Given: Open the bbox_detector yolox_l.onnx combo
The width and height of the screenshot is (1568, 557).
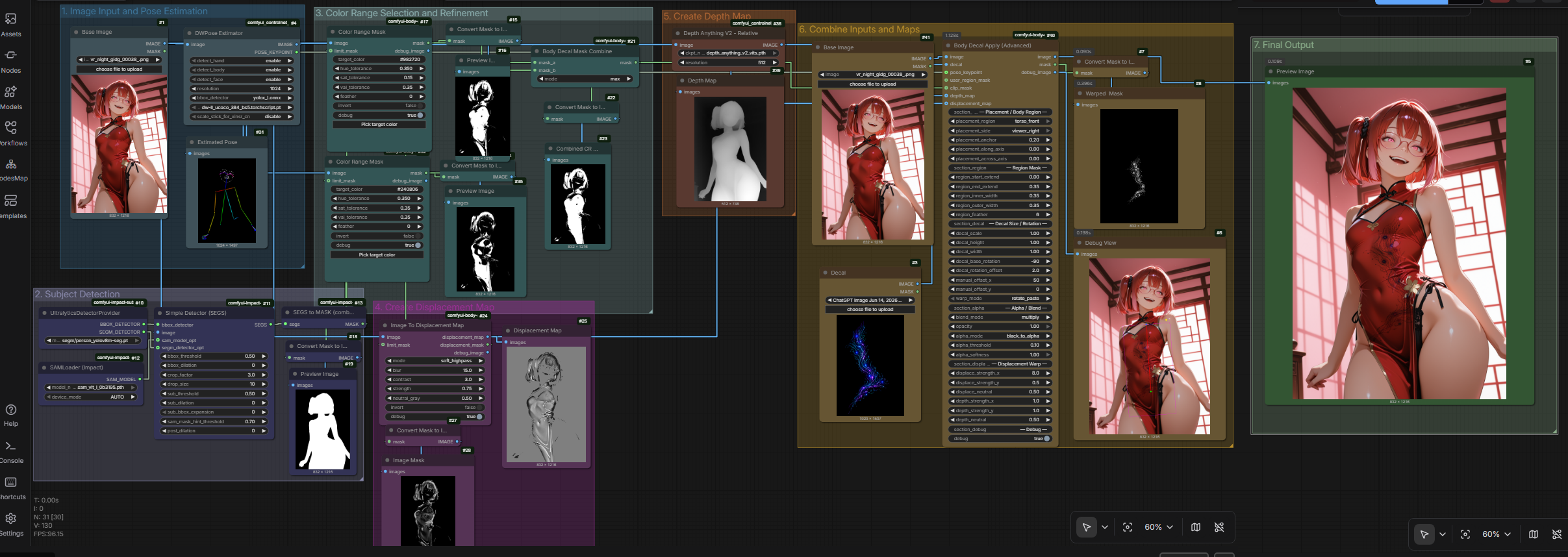Looking at the screenshot, I should click(x=242, y=98).
